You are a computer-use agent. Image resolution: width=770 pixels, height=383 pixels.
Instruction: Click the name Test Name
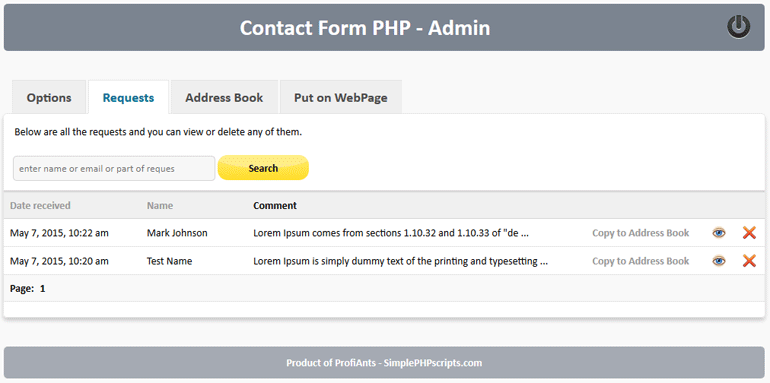(x=169, y=261)
